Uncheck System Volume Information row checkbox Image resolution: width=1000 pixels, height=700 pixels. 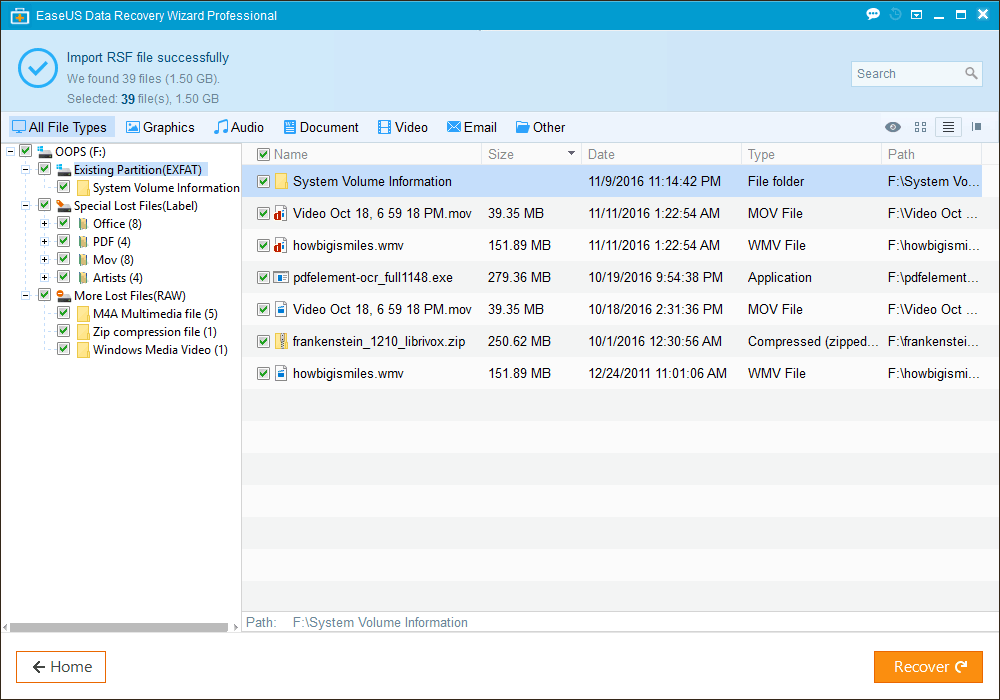tap(263, 182)
